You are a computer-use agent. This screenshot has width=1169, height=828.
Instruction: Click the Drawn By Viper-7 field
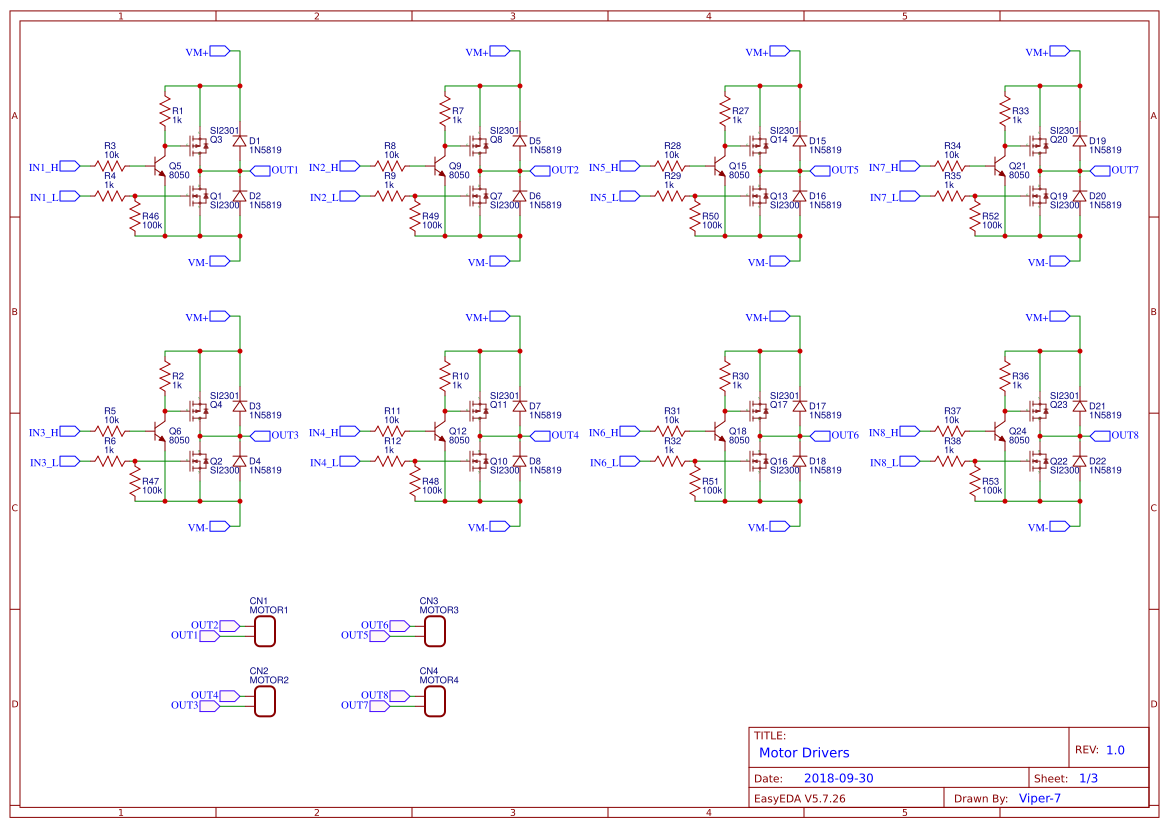point(1040,798)
